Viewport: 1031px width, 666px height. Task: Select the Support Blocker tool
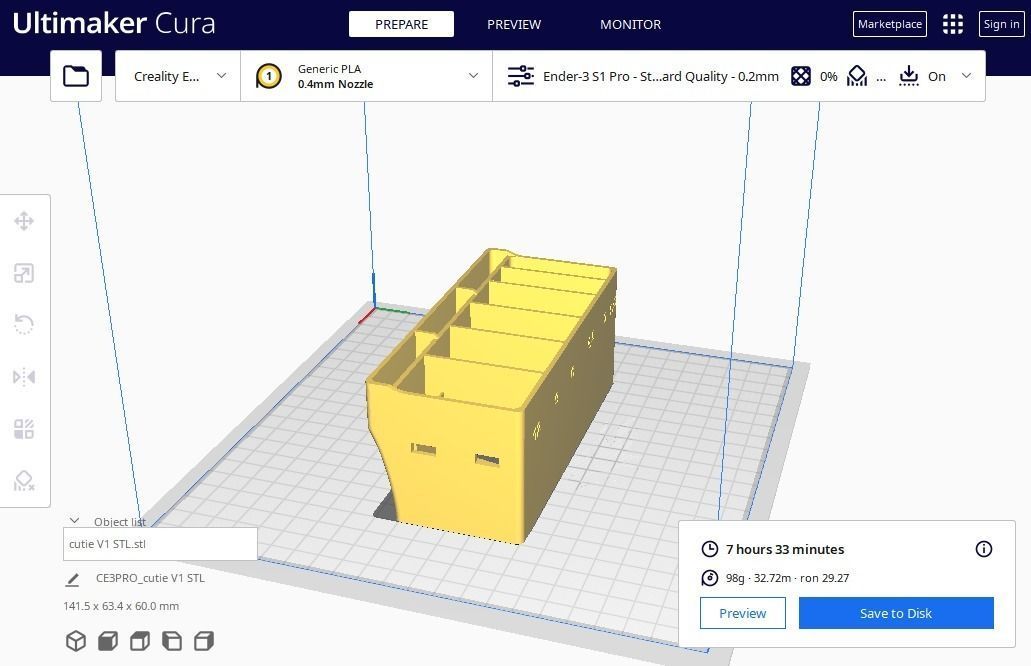coord(24,481)
